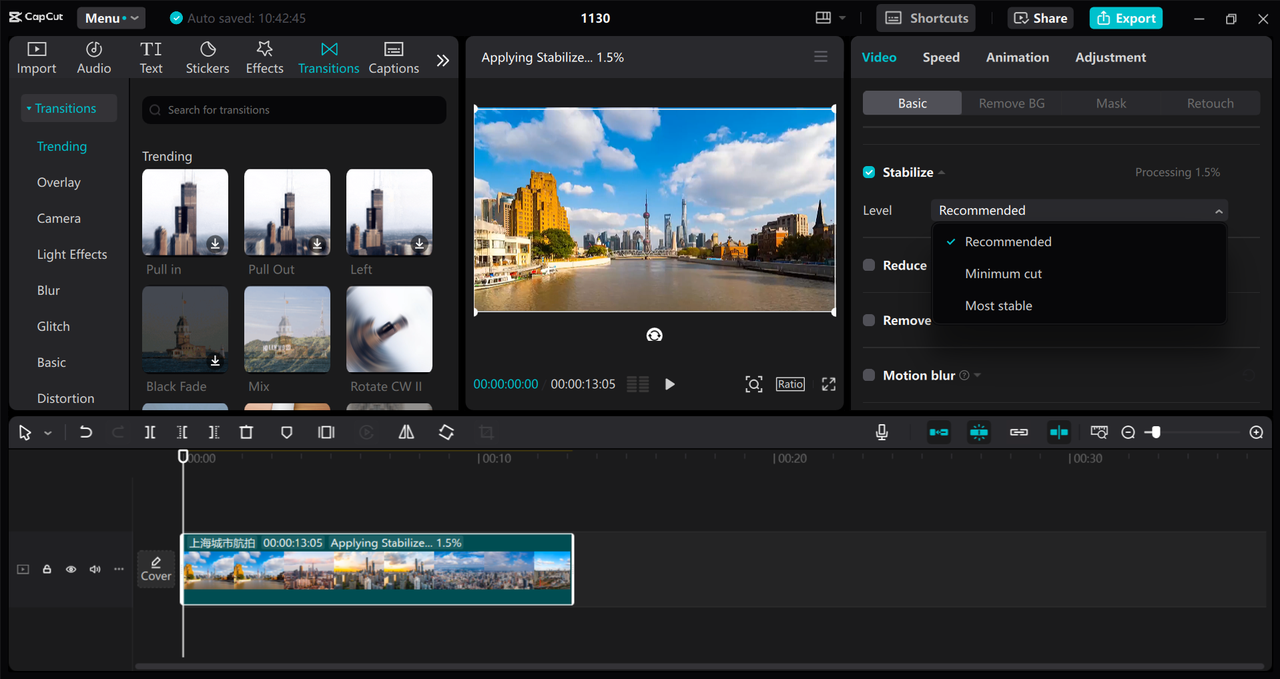
Task: Click the preview Ratio button
Action: (x=790, y=384)
